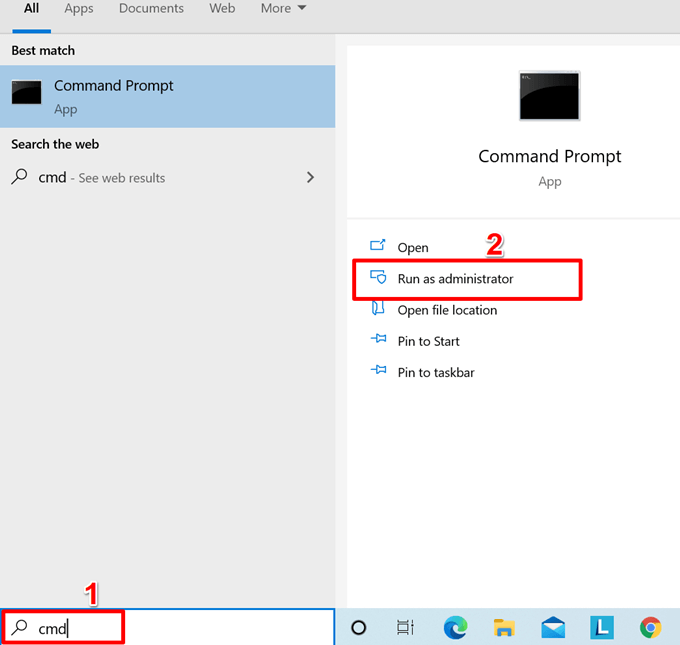Launch File Explorer from taskbar
The width and height of the screenshot is (680, 645).
point(504,628)
